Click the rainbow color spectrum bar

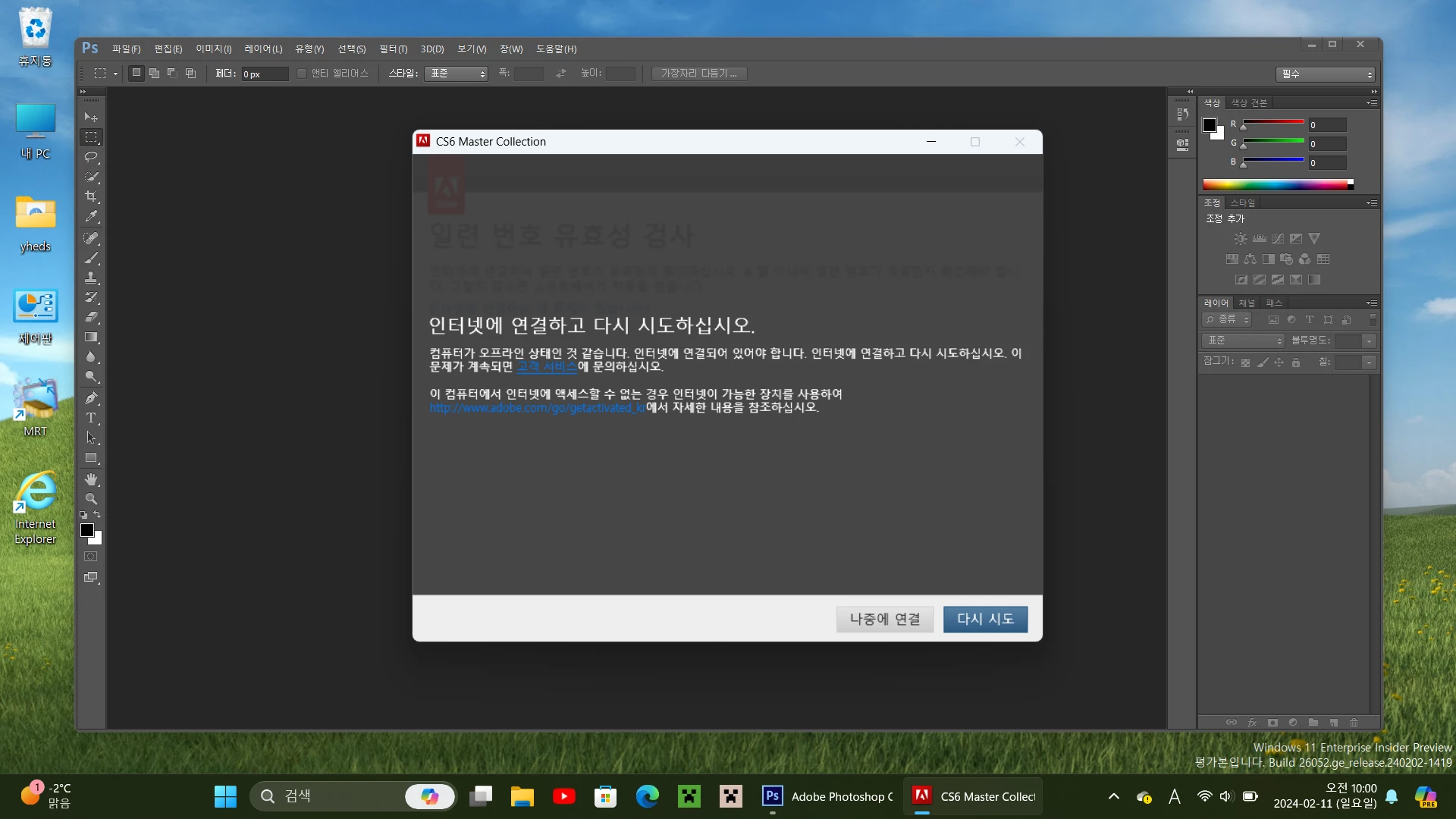point(1276,184)
